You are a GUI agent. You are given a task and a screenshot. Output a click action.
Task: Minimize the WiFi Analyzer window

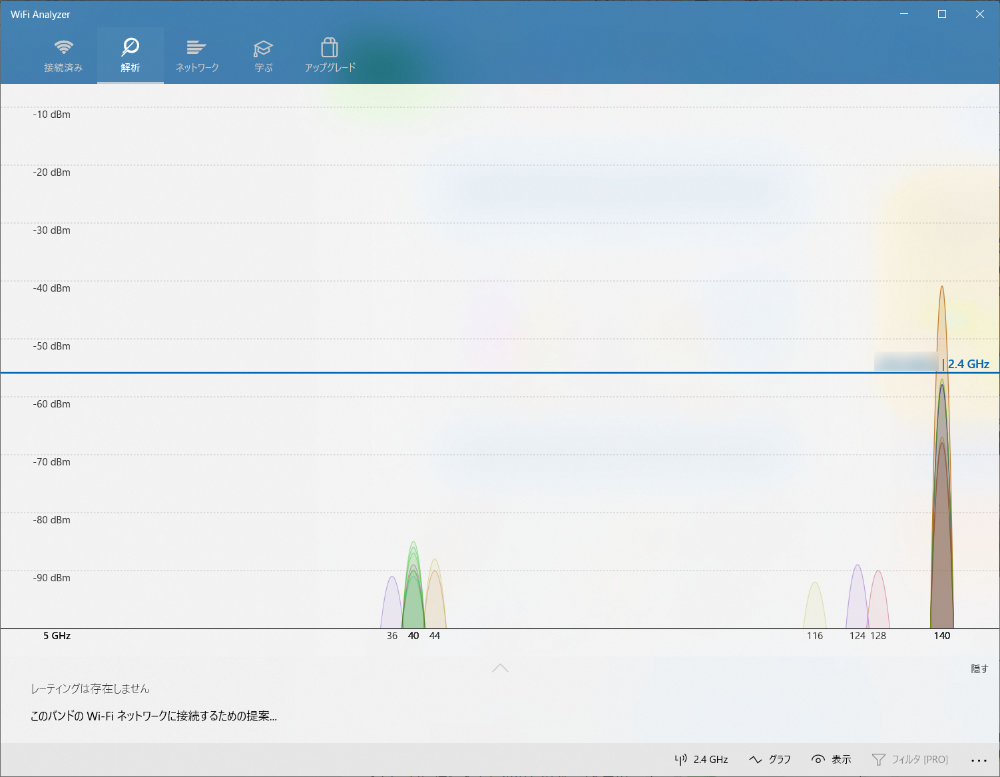pos(904,14)
